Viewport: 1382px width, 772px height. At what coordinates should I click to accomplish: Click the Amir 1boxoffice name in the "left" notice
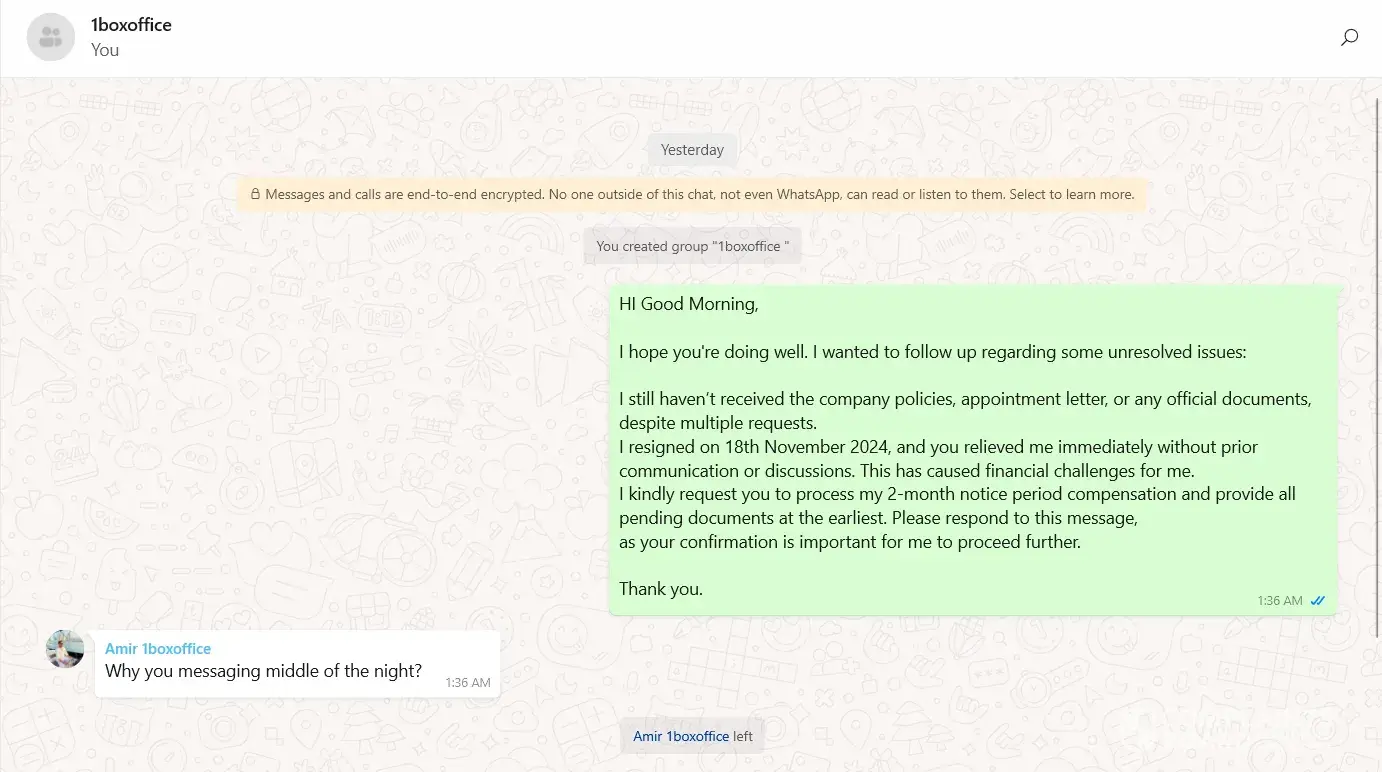(681, 736)
